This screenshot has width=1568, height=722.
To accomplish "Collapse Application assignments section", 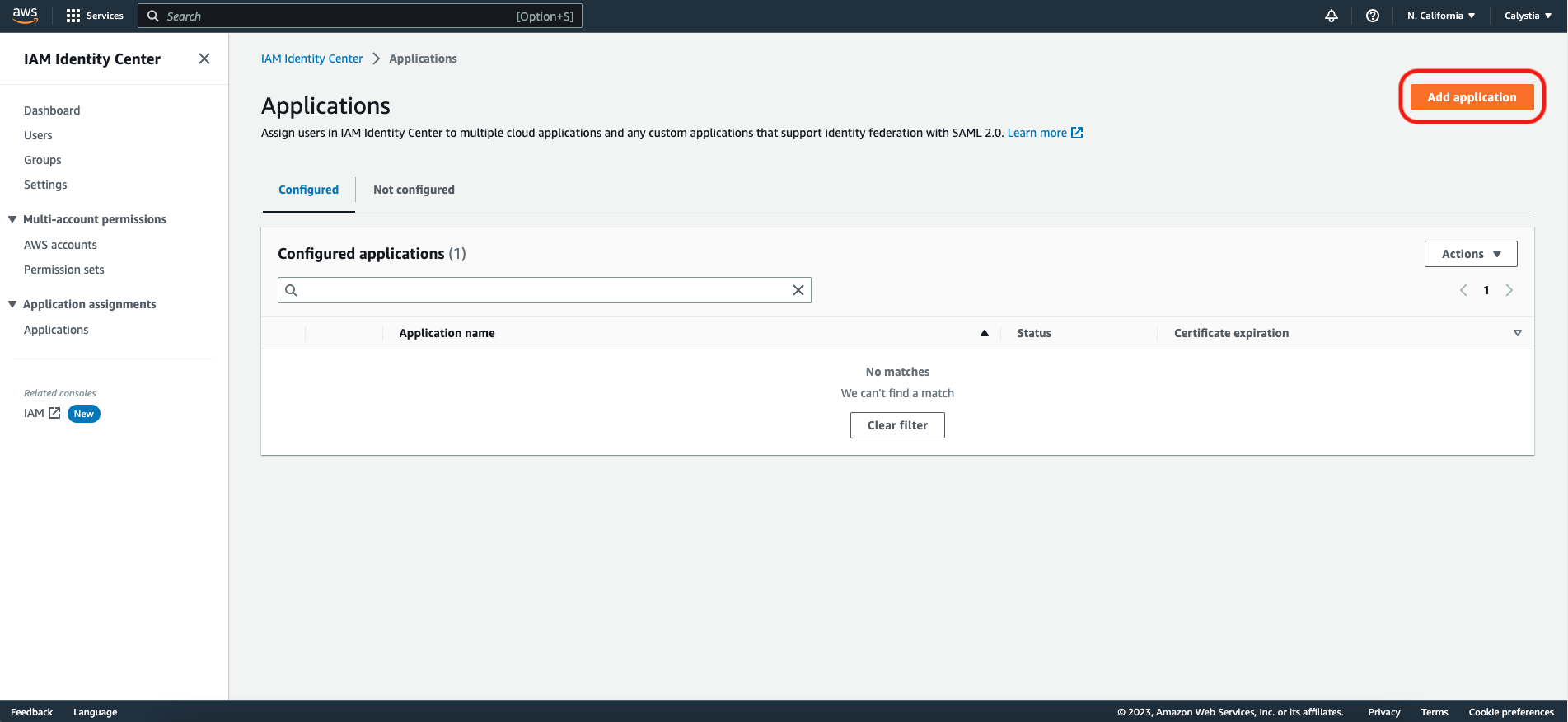I will click(12, 304).
